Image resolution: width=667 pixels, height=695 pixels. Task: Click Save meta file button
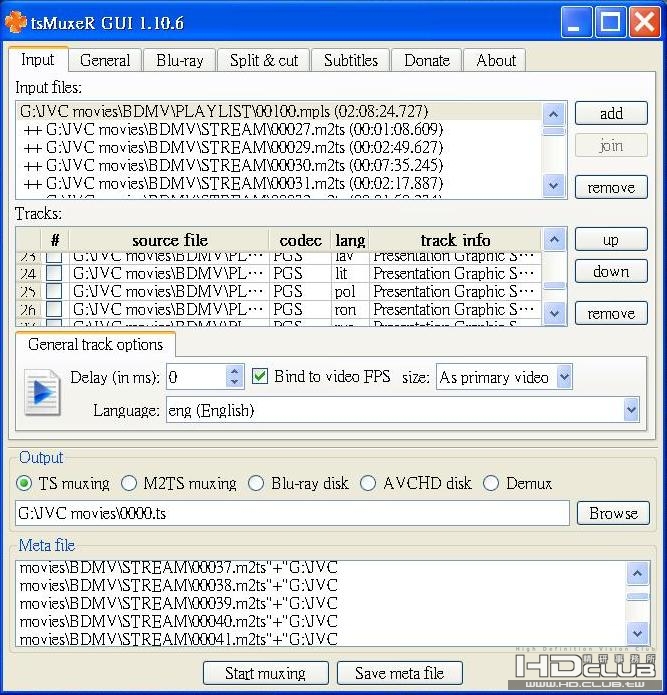click(399, 673)
